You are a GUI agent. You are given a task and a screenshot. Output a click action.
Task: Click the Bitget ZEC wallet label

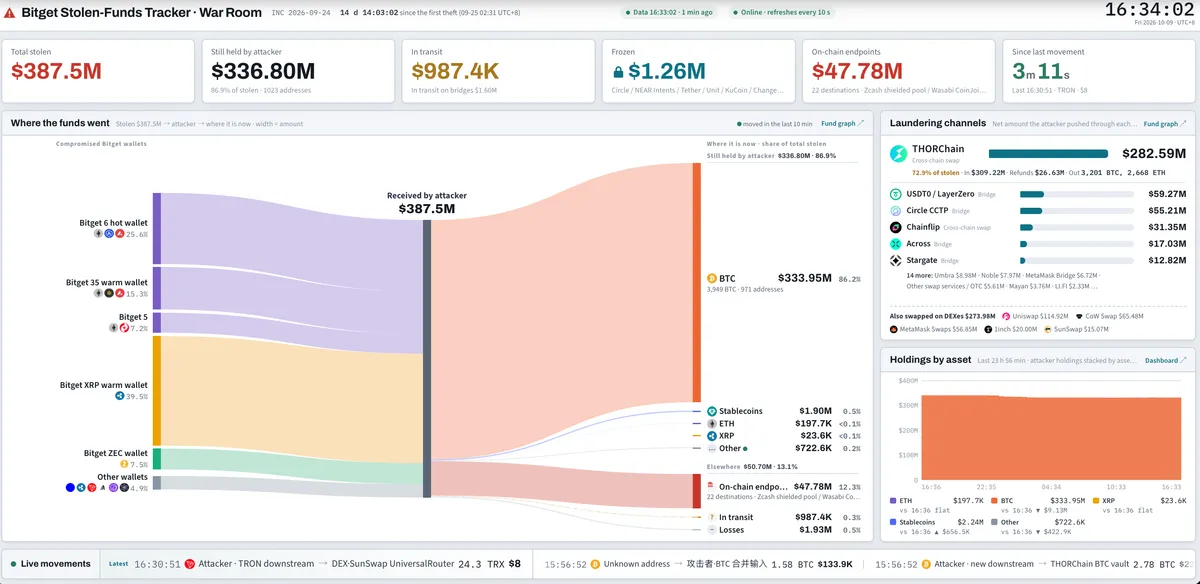click(115, 453)
